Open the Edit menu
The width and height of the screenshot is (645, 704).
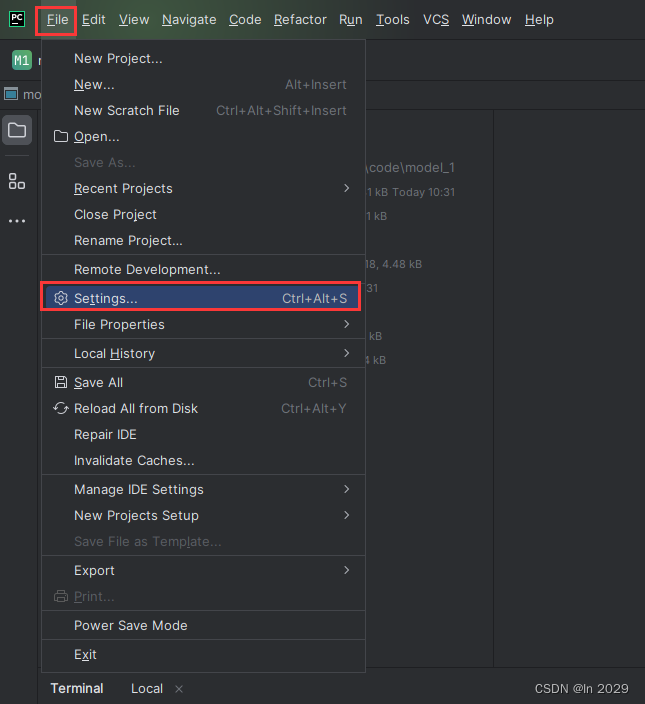pos(93,20)
